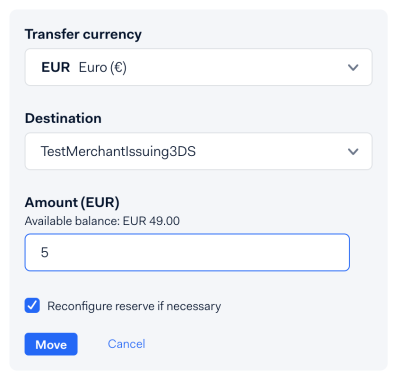Image resolution: width=400 pixels, height=381 pixels.
Task: Open the Transfer currency dropdown
Action: tap(198, 67)
